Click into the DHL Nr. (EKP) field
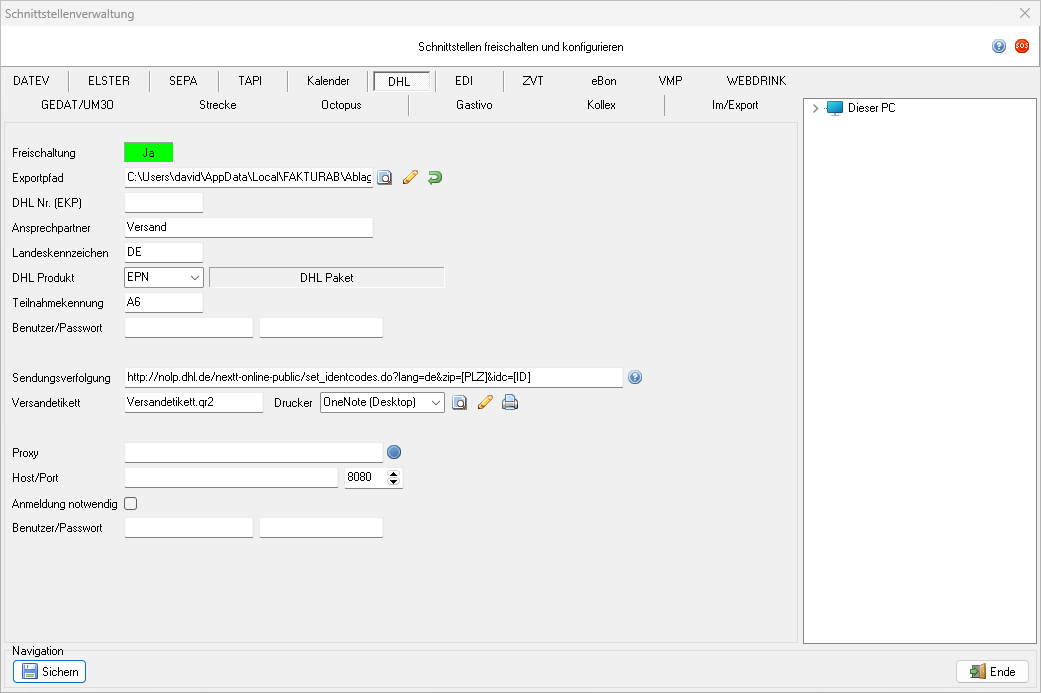The width and height of the screenshot is (1041, 693). point(164,203)
